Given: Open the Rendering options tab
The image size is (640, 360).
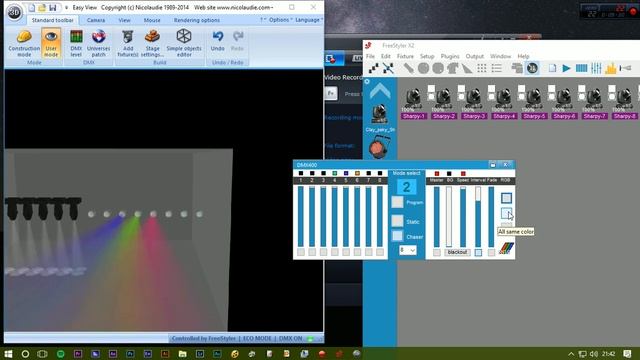Looking at the screenshot, I should 197,20.
